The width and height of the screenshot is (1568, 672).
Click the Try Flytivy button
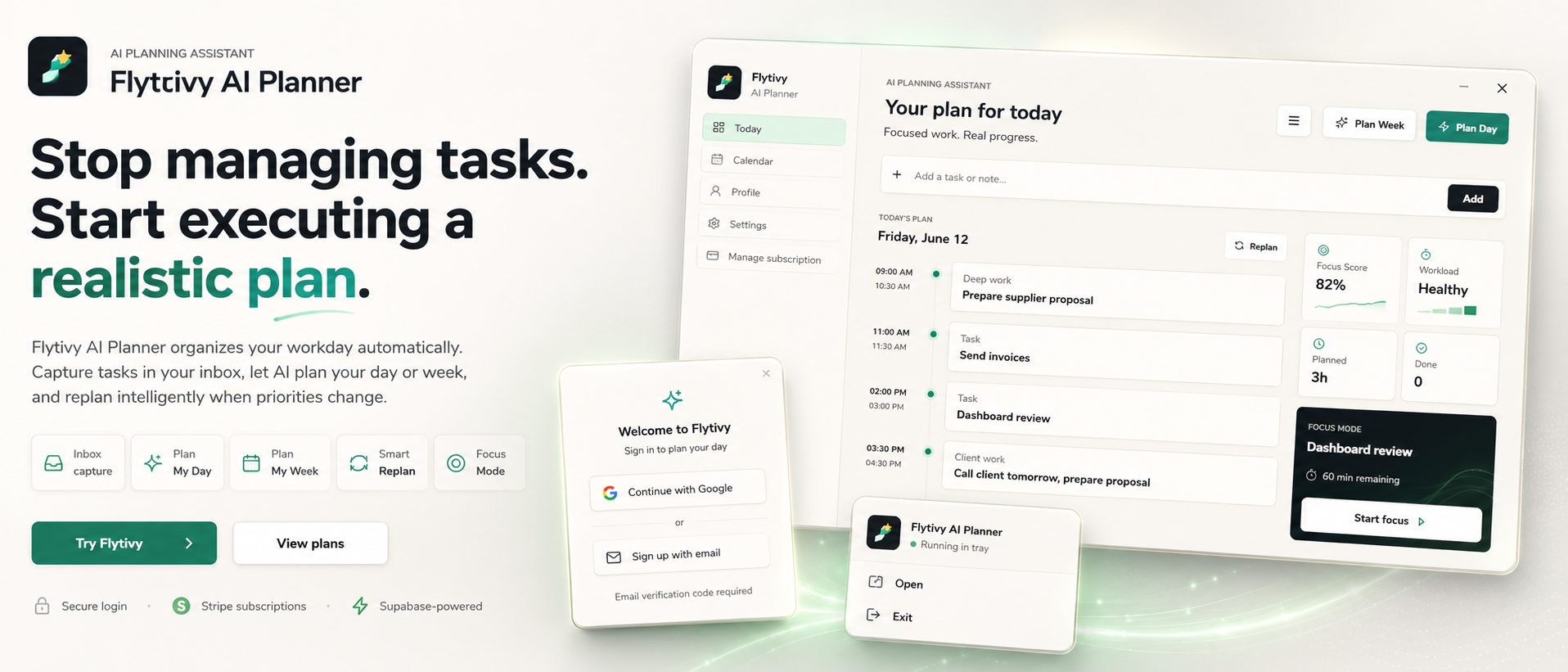[124, 543]
